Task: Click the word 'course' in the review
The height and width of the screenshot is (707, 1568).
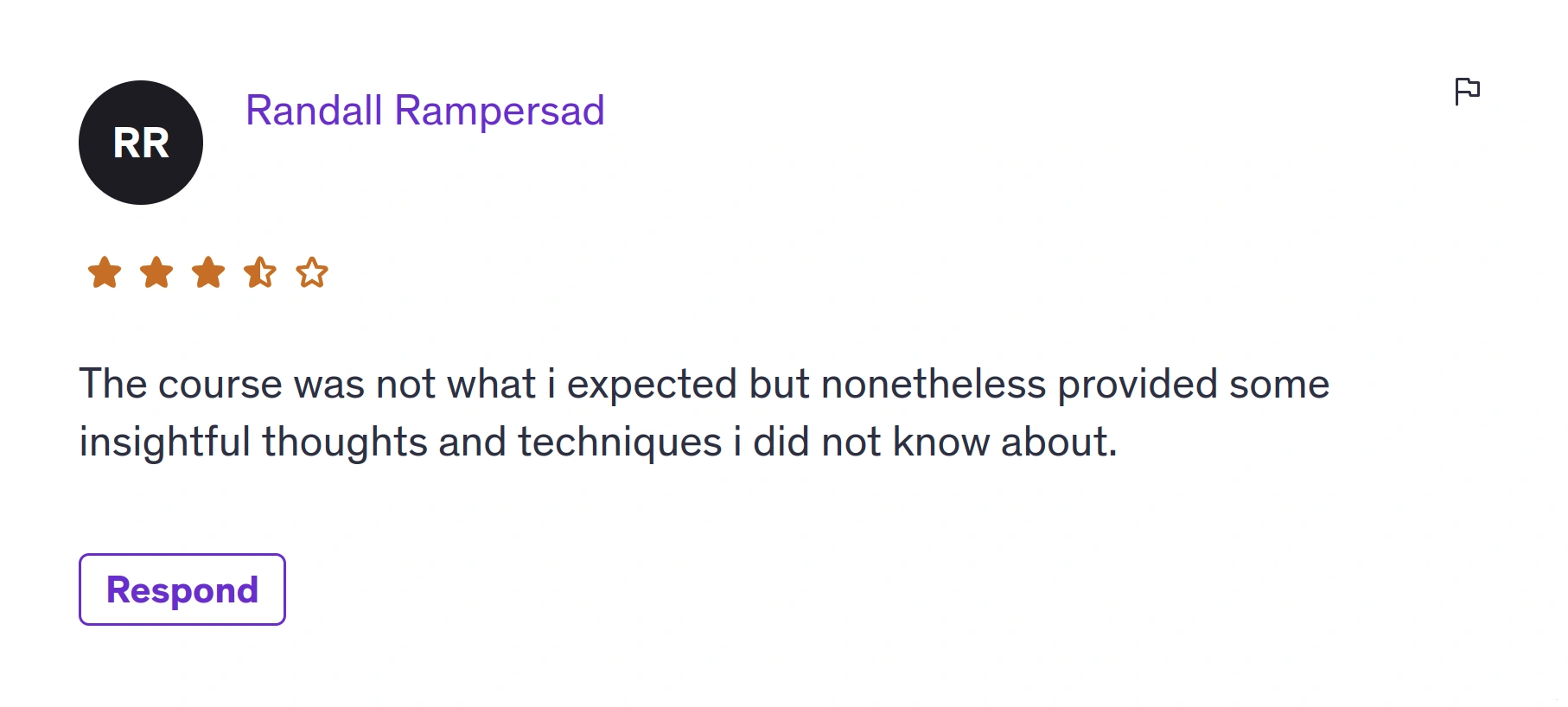Action: (220, 385)
